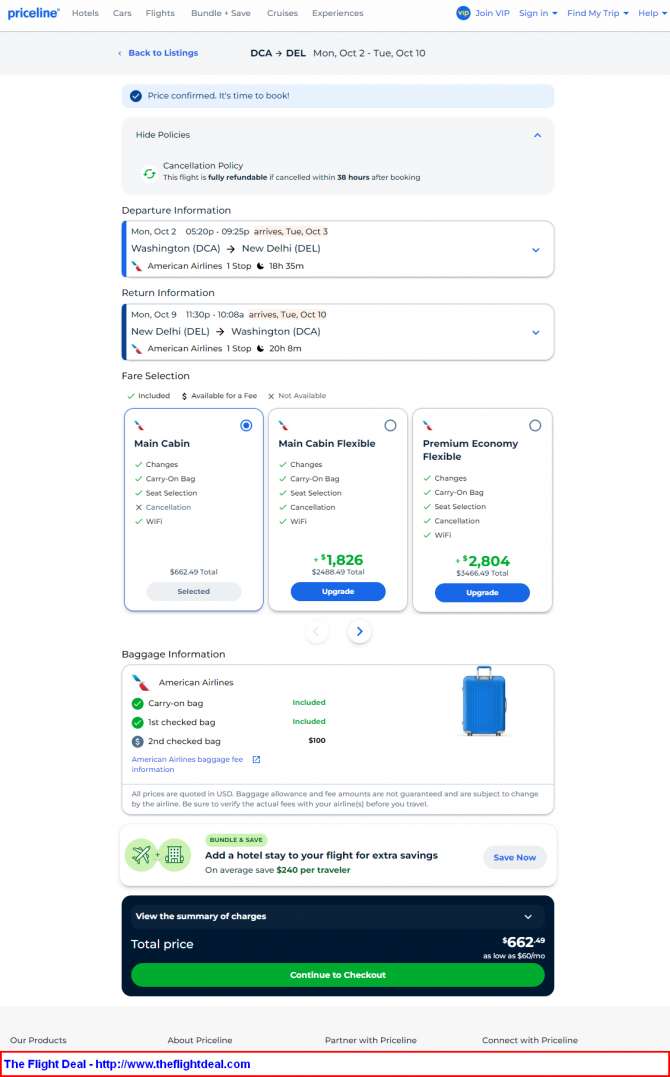Click the '+$1,826' upgrade price
Screen dimensions: 670x1077
pyautogui.click(x=338, y=560)
